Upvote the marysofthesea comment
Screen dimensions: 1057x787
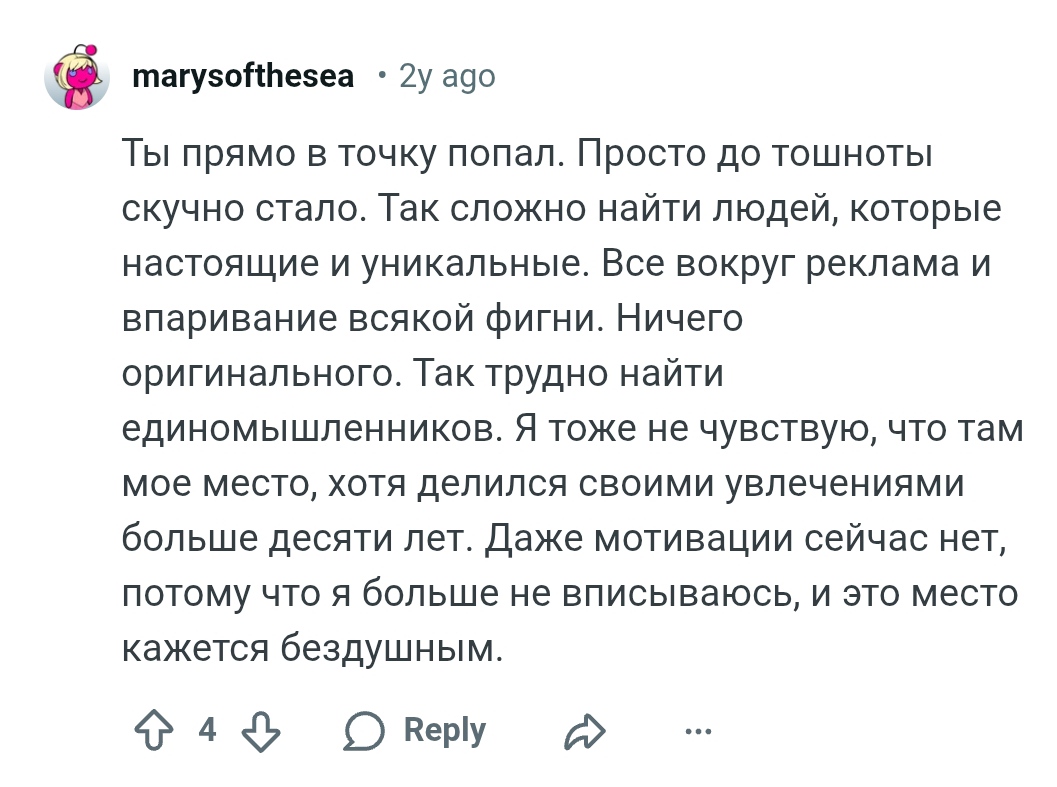pyautogui.click(x=152, y=731)
